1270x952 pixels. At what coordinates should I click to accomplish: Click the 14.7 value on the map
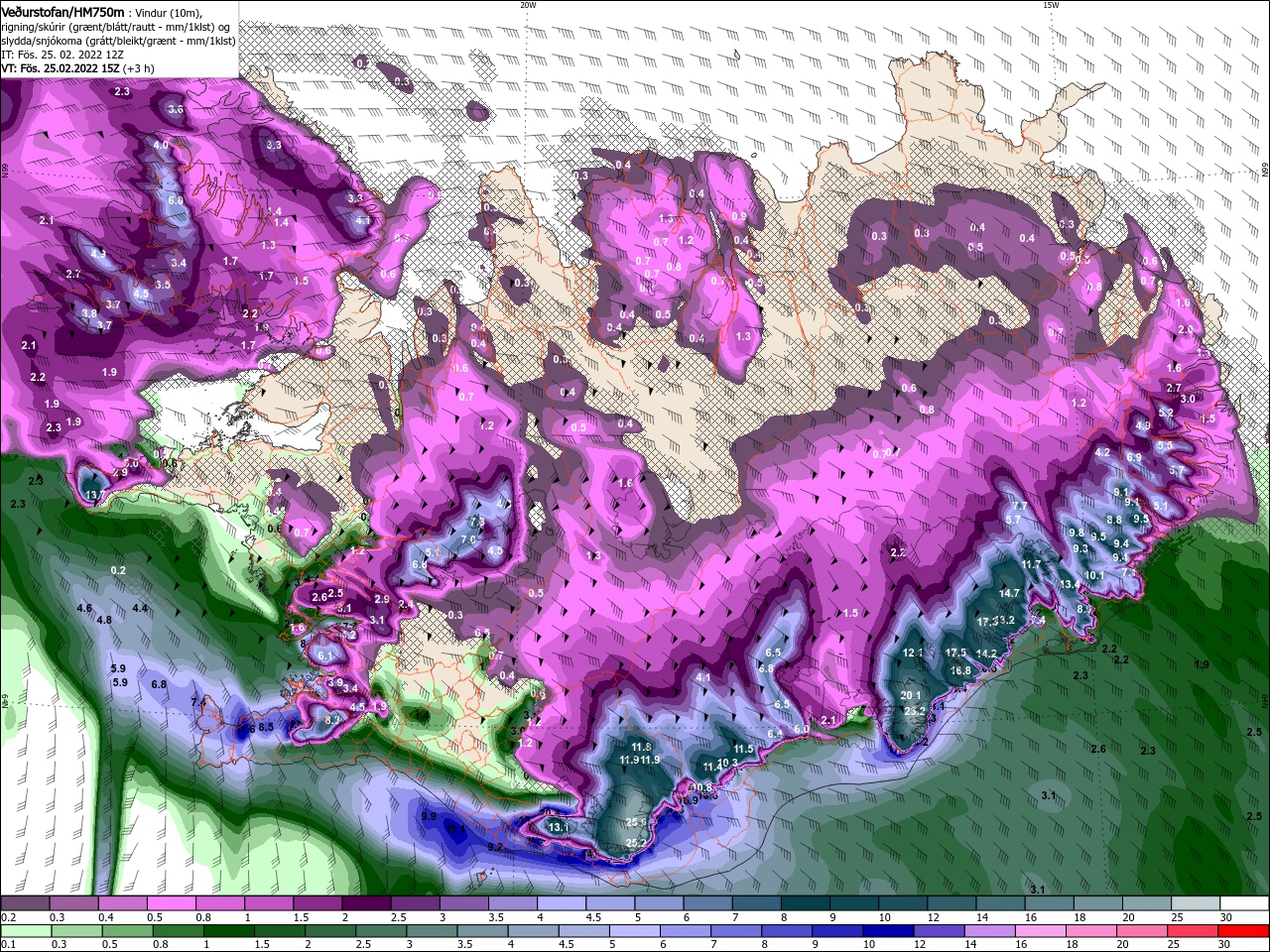point(1008,593)
